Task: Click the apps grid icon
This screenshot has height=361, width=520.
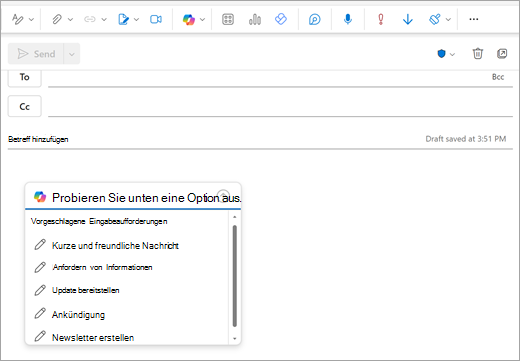Action: [228, 19]
